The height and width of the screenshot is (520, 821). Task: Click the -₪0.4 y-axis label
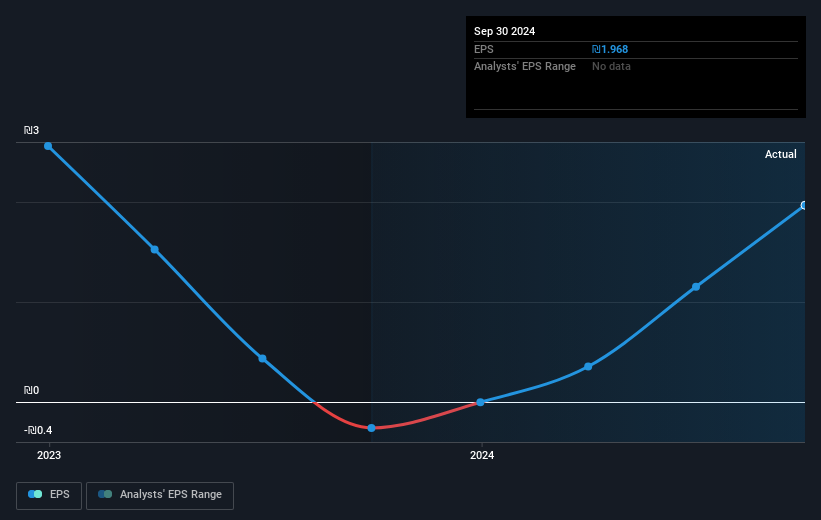tap(38, 430)
